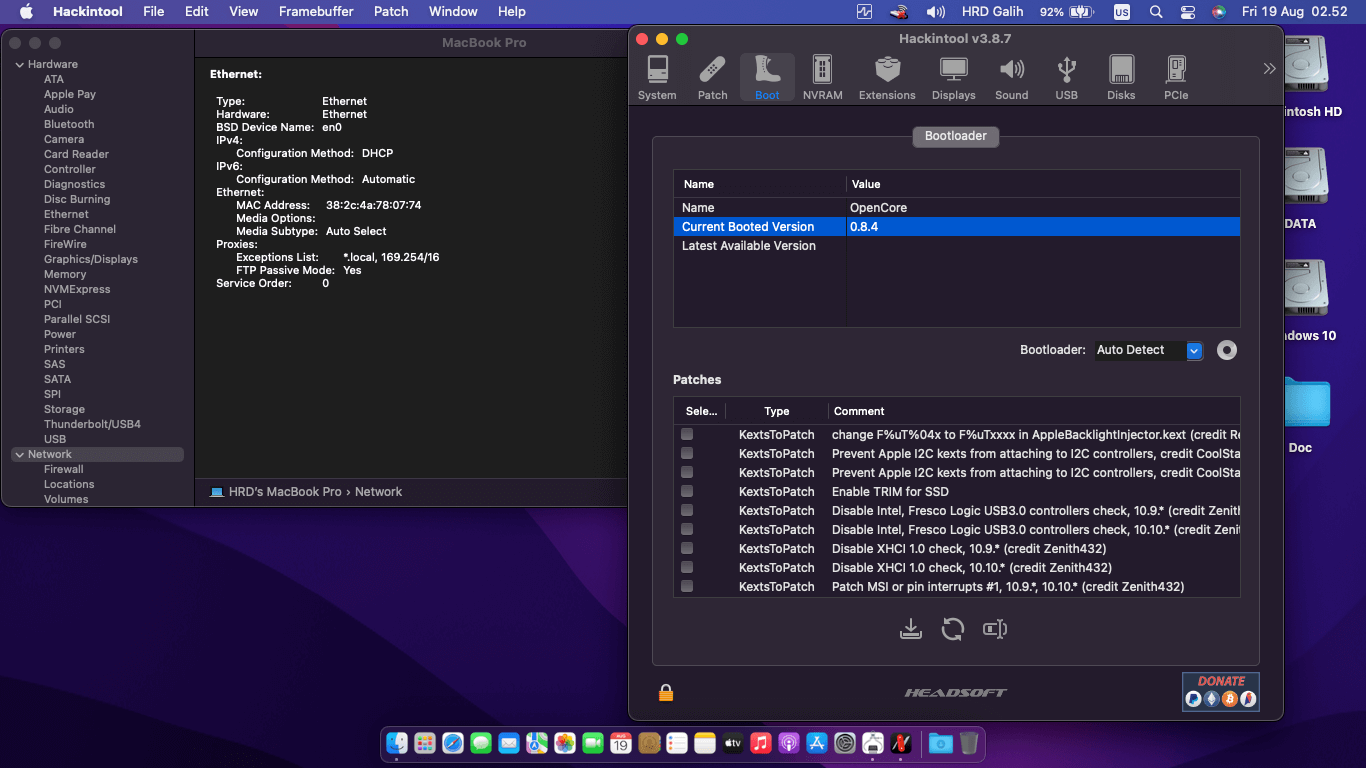Open the PCIe toolbar section
This screenshot has height=768, width=1366.
(1176, 78)
